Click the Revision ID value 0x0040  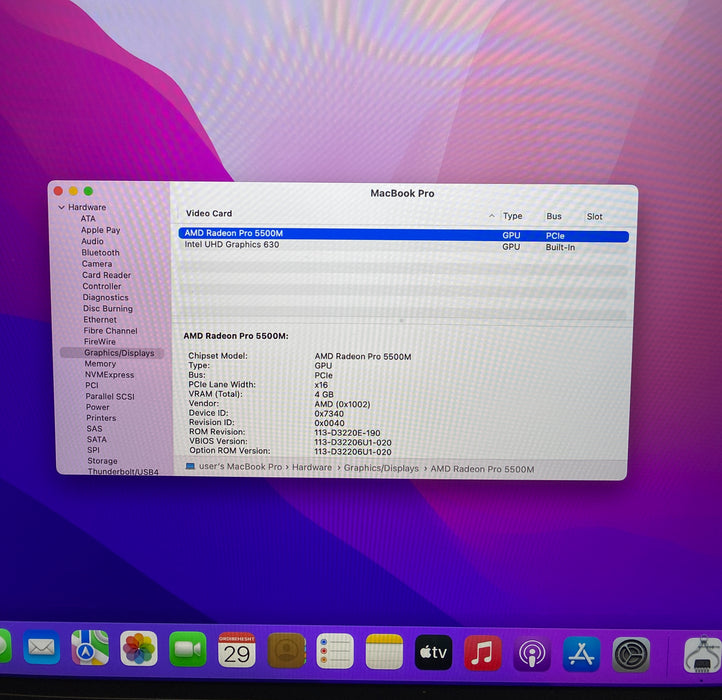click(329, 423)
